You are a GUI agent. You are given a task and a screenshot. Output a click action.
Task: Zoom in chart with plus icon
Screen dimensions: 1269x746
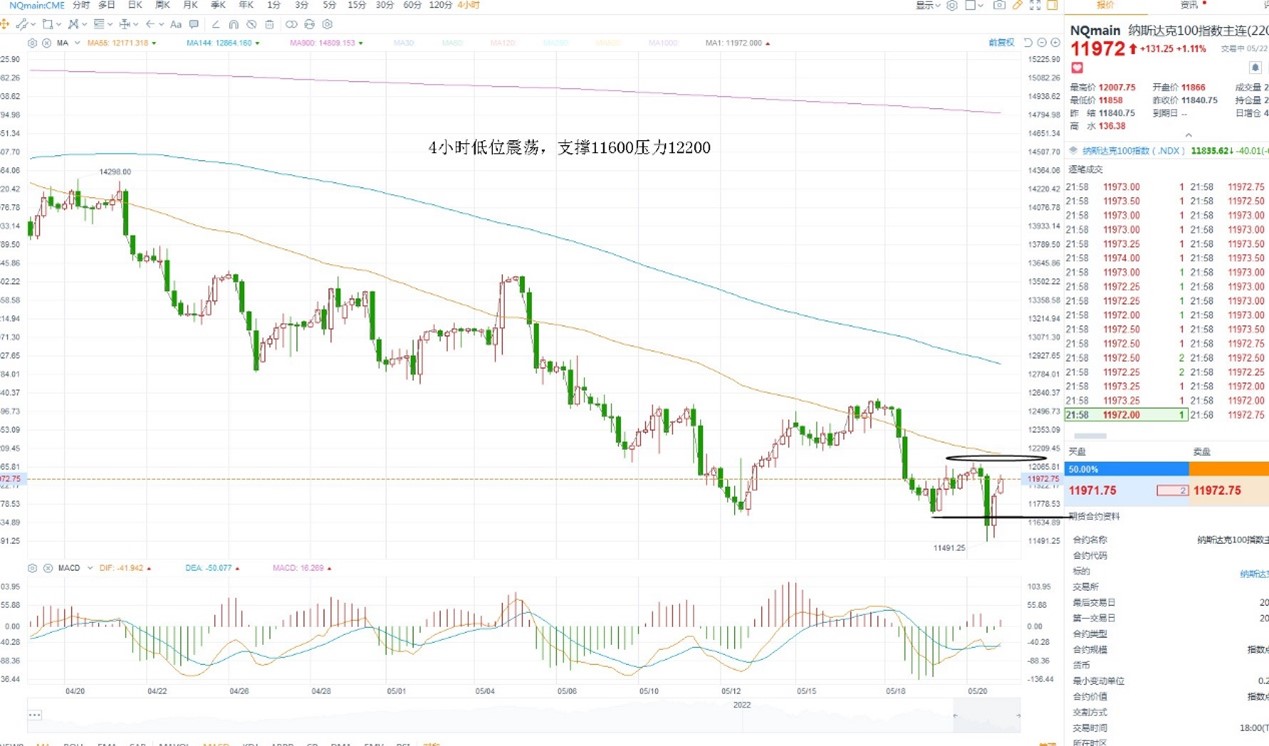(x=1055, y=43)
